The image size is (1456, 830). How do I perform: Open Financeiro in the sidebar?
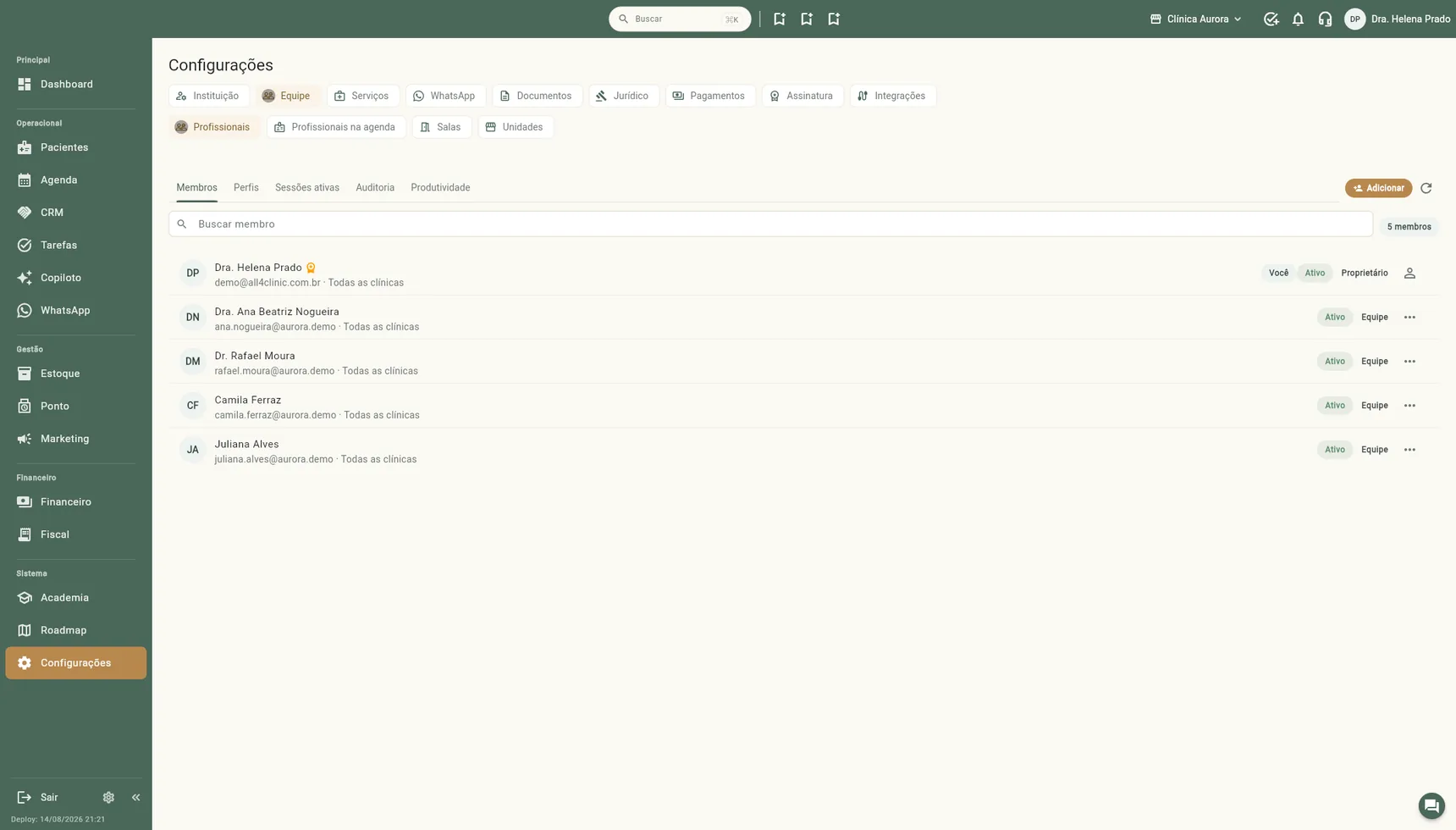point(75,501)
